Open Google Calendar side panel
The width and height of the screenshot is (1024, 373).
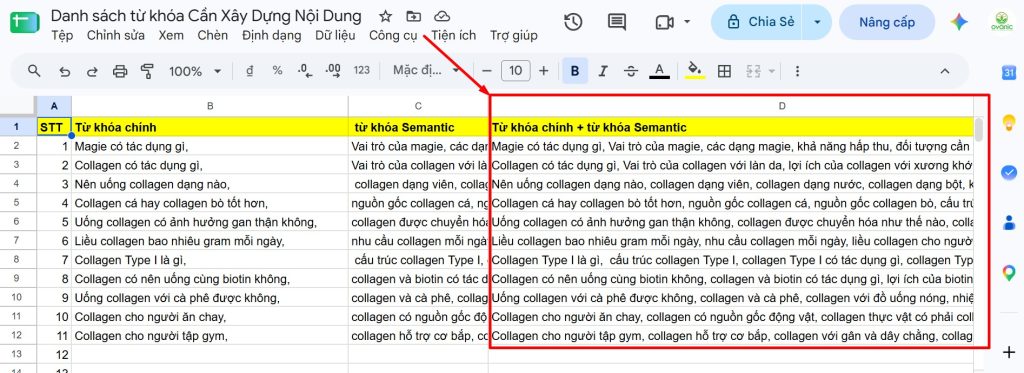(1009, 73)
